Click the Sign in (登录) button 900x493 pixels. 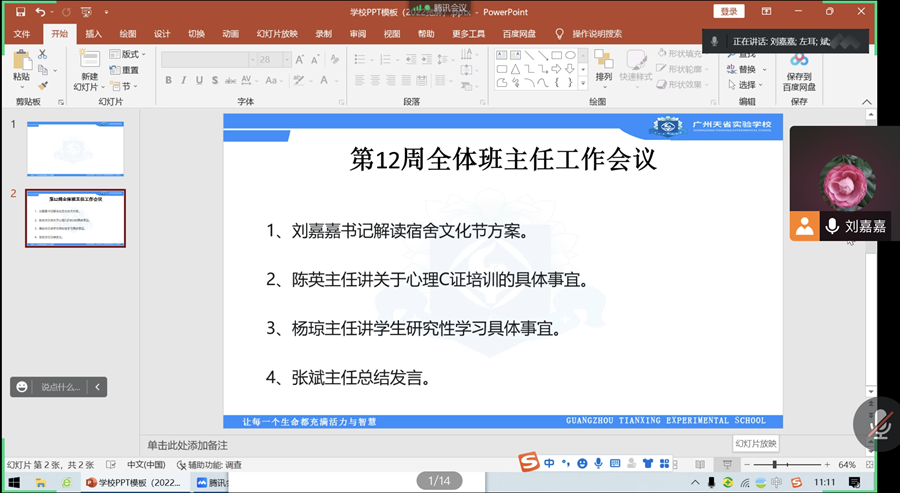(x=729, y=11)
